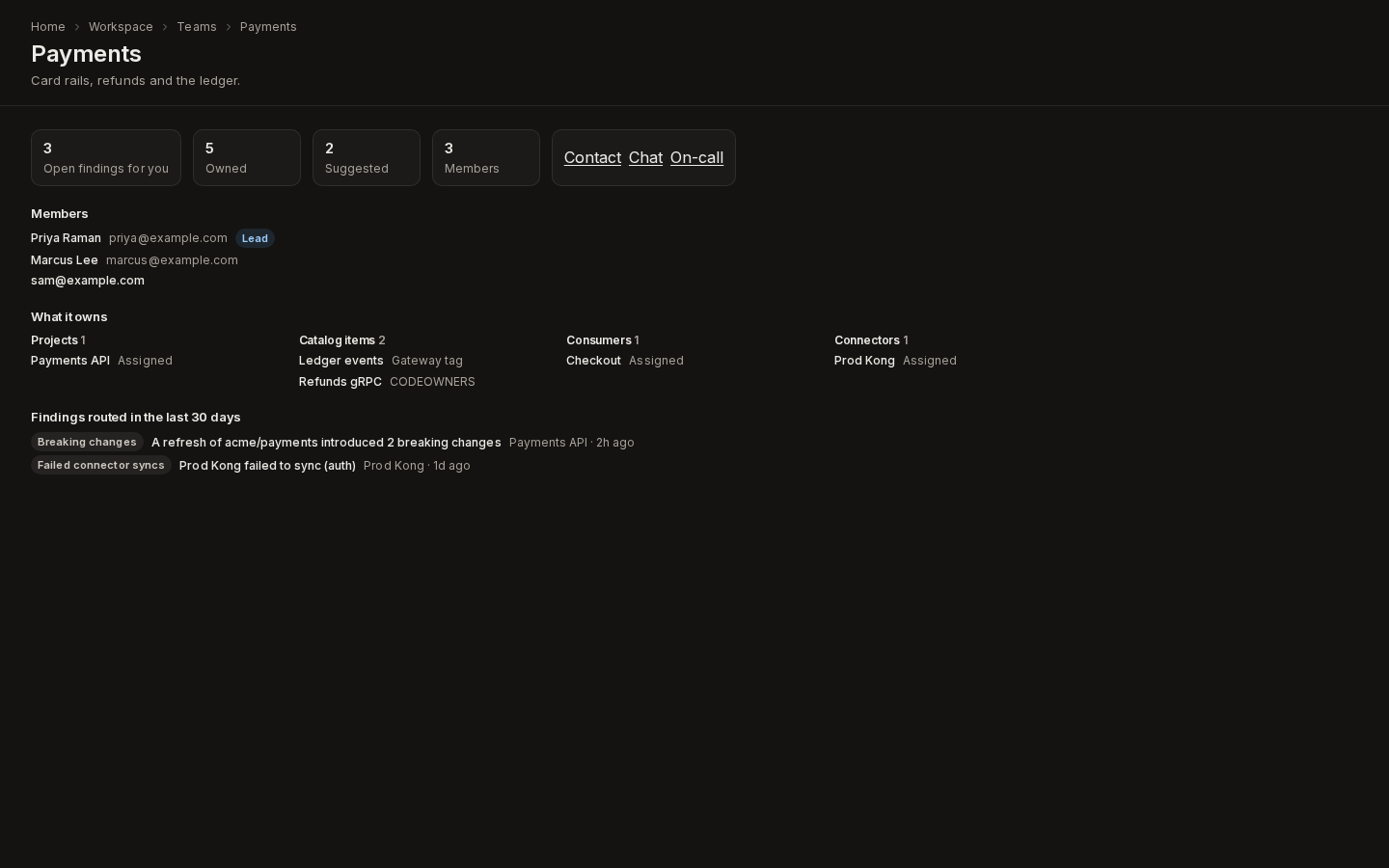Click priya@example.com email
Screen dimensions: 1389x868
(168, 238)
